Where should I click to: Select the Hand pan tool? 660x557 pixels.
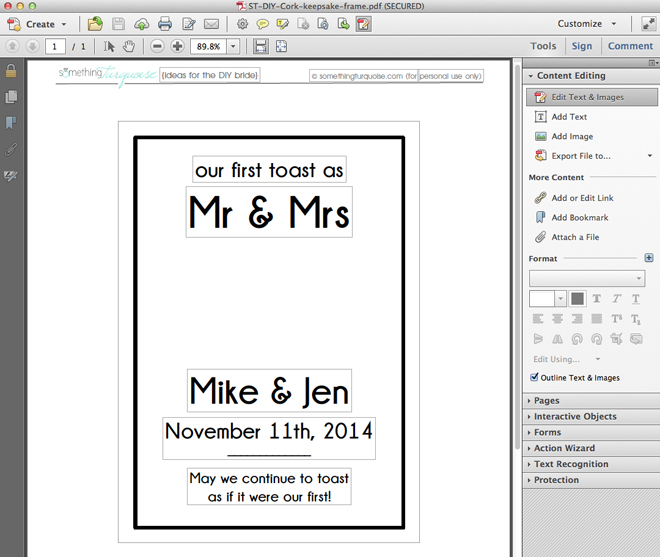tap(129, 46)
